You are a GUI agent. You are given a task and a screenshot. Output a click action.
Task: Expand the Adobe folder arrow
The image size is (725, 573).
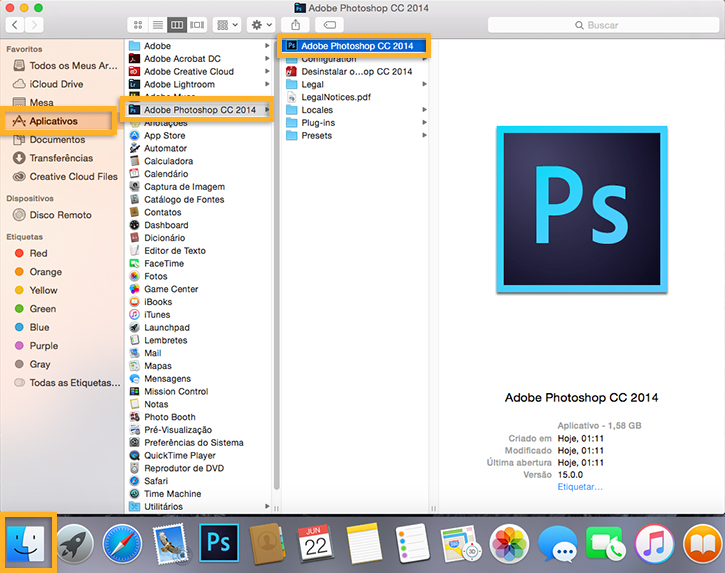[267, 46]
